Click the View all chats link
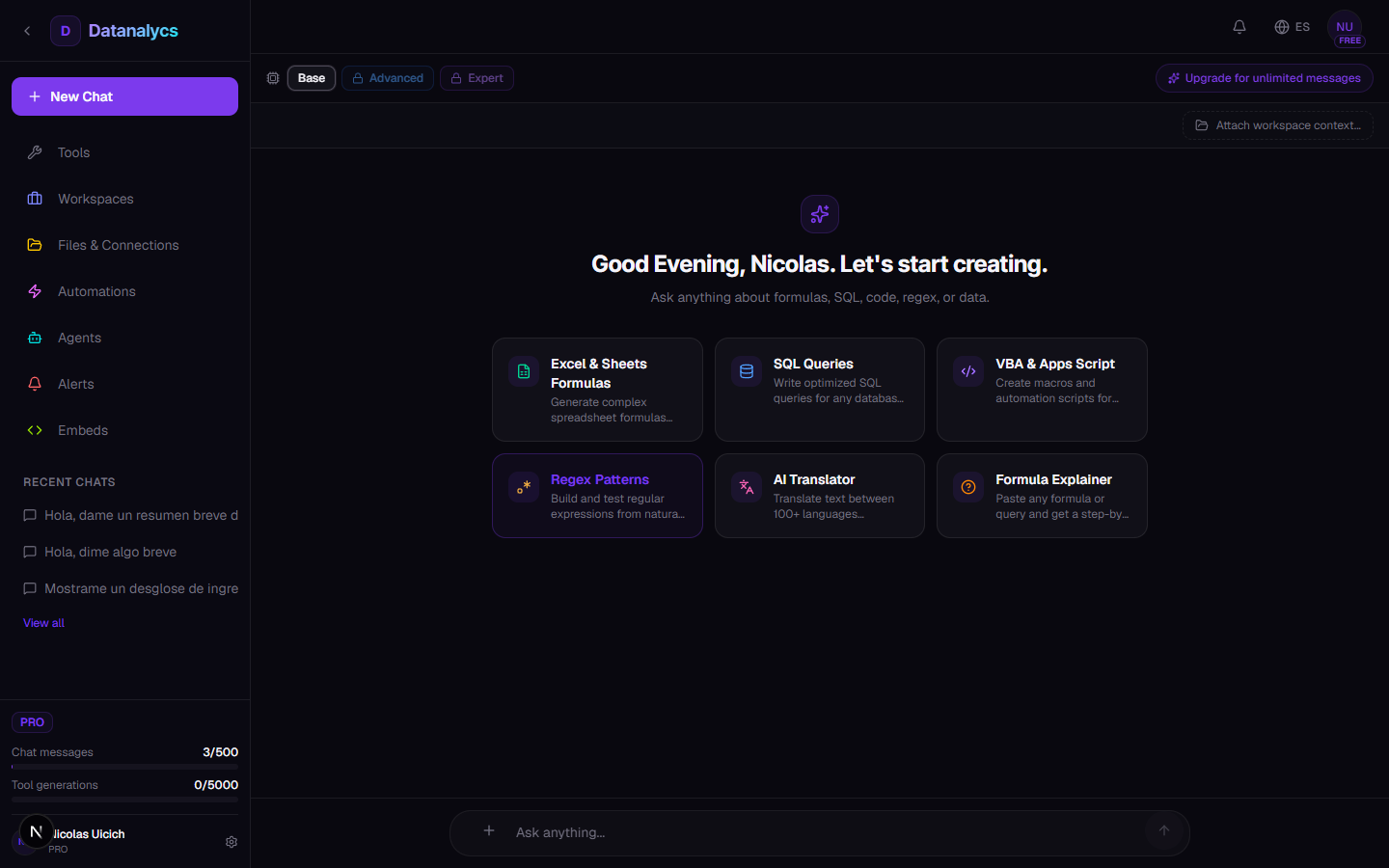Viewport: 1389px width, 868px height. click(x=43, y=623)
